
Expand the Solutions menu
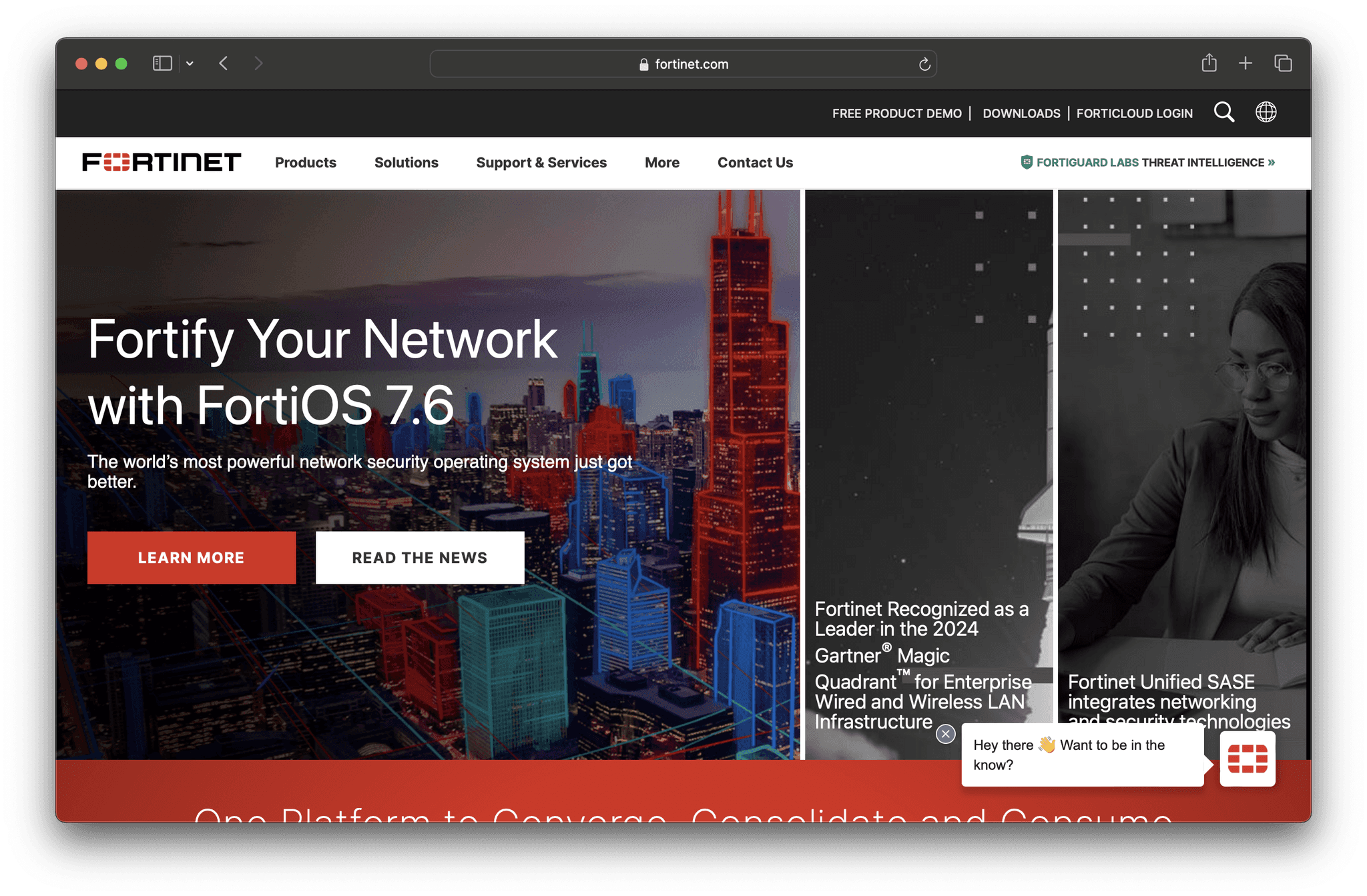(406, 162)
